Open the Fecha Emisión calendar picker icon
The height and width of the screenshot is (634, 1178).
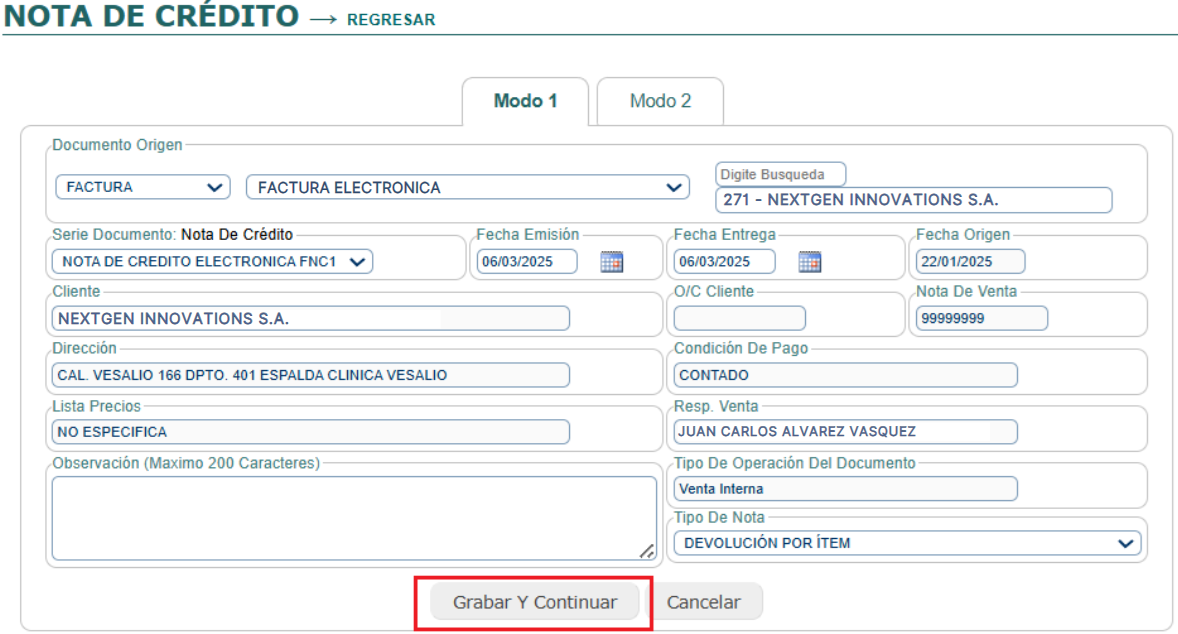point(611,262)
